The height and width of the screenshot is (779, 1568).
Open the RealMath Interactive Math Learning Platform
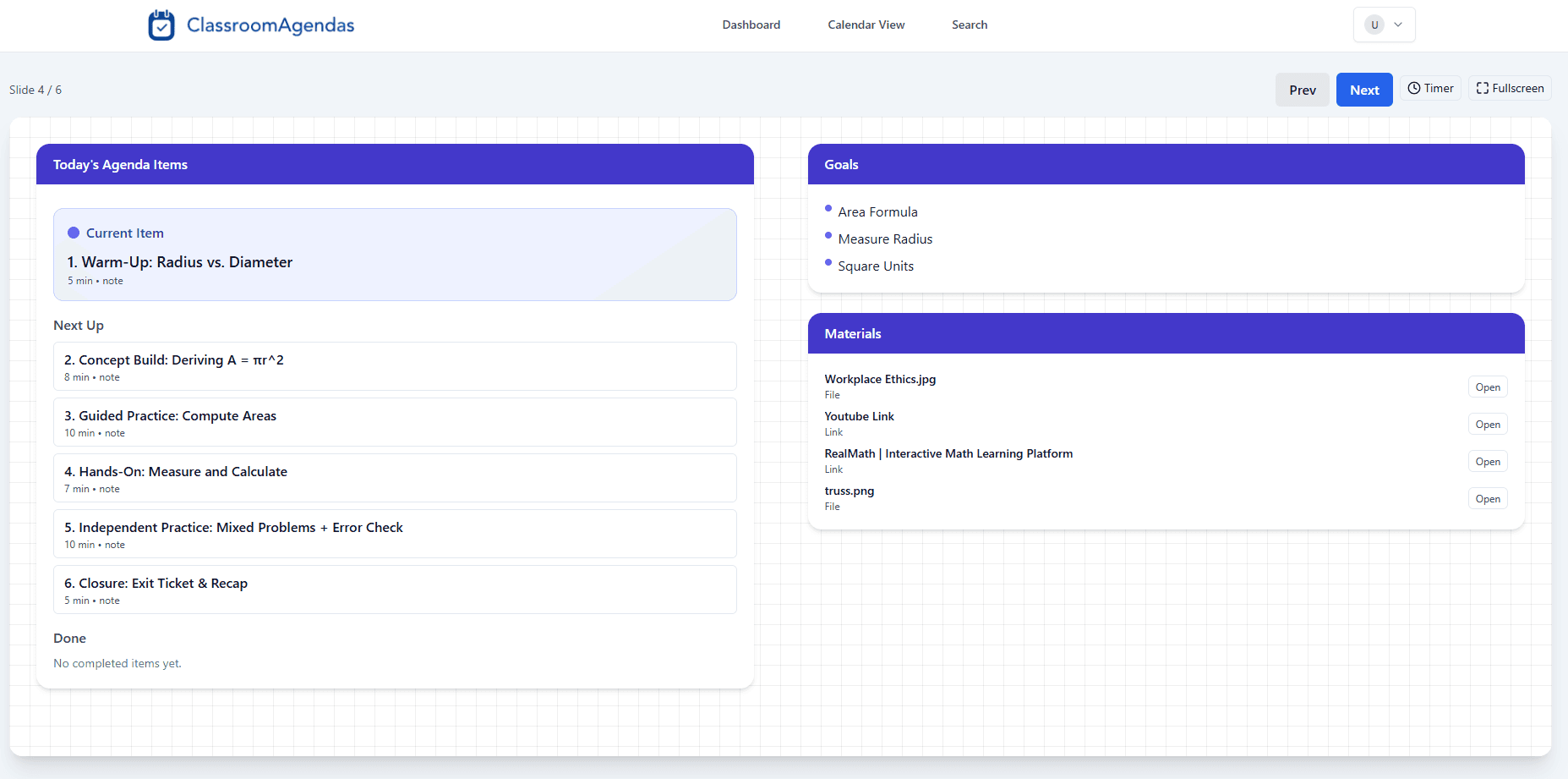point(1487,461)
